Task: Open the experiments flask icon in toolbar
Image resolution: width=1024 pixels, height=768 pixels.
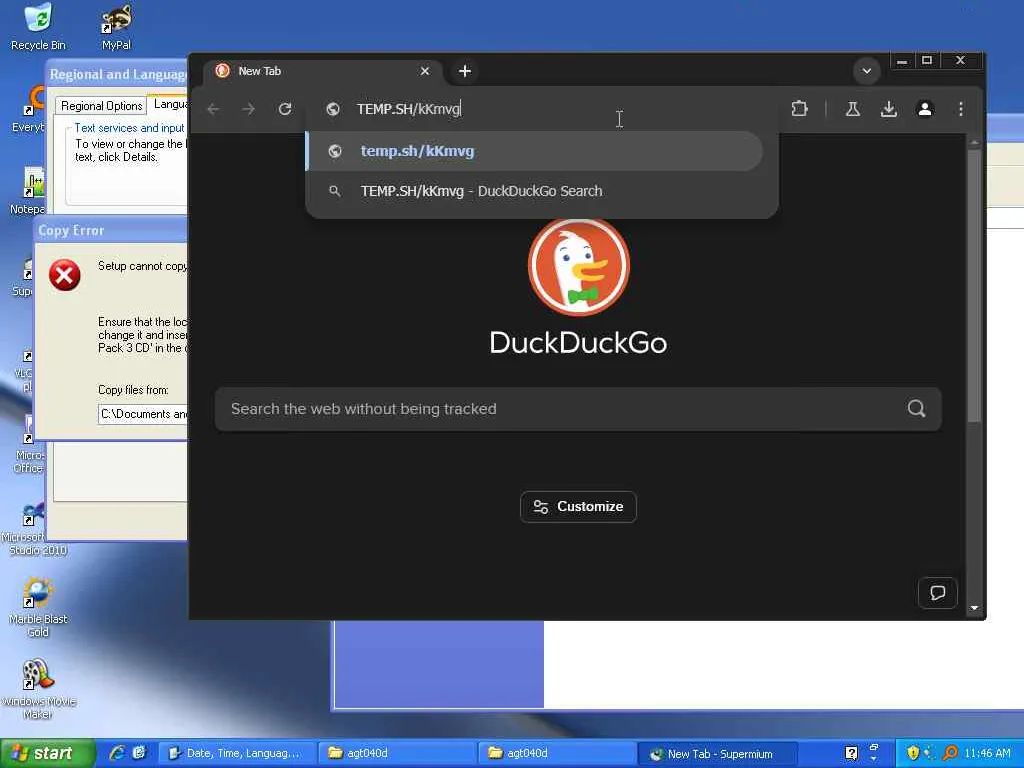Action: pyautogui.click(x=853, y=109)
